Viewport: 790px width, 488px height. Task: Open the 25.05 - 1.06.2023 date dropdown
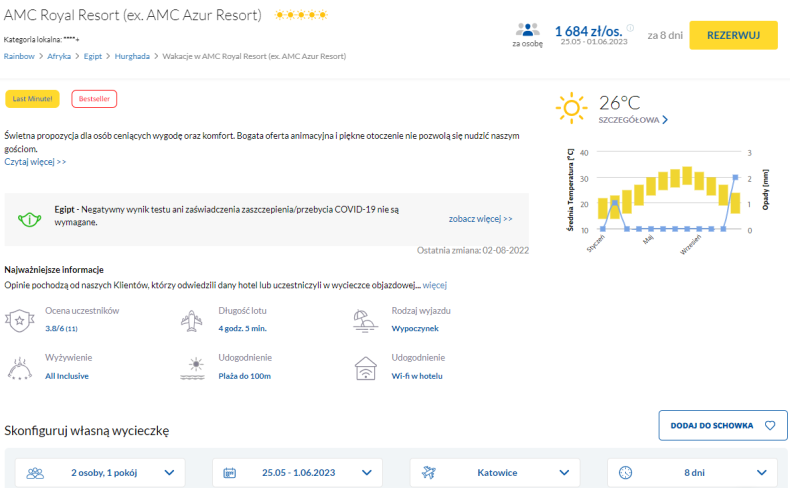(x=297, y=472)
